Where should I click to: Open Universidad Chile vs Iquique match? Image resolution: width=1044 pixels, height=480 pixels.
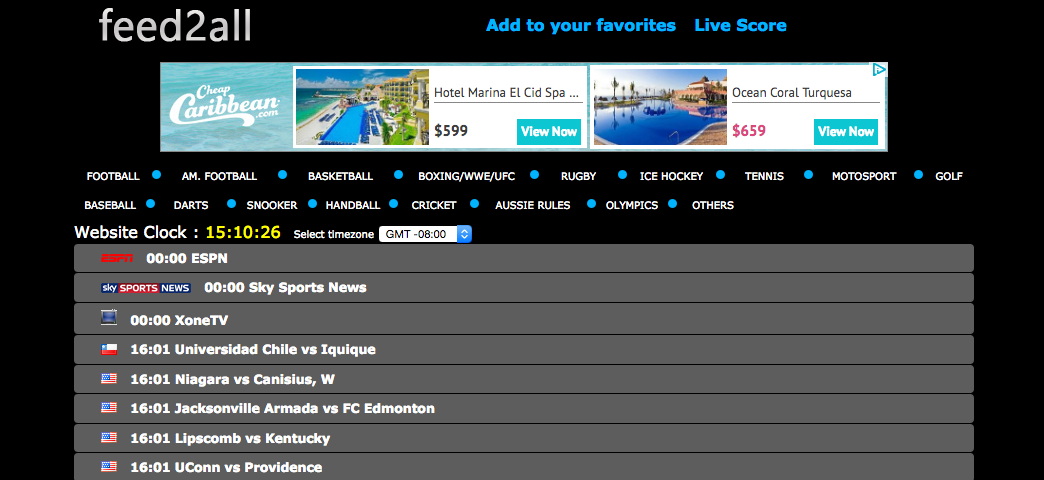pos(523,350)
